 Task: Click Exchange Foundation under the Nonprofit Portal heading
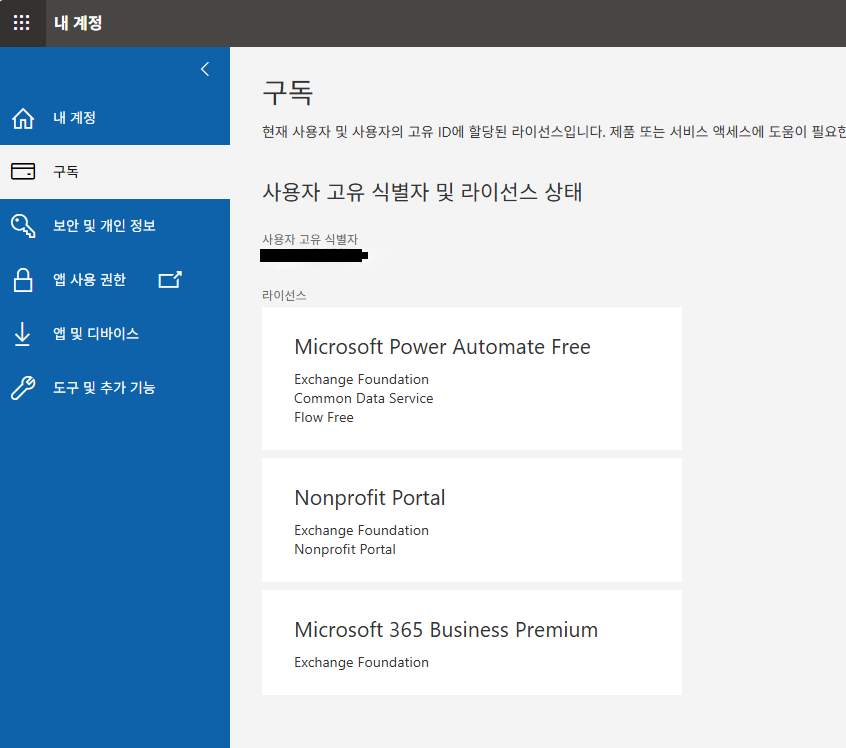pyautogui.click(x=361, y=531)
